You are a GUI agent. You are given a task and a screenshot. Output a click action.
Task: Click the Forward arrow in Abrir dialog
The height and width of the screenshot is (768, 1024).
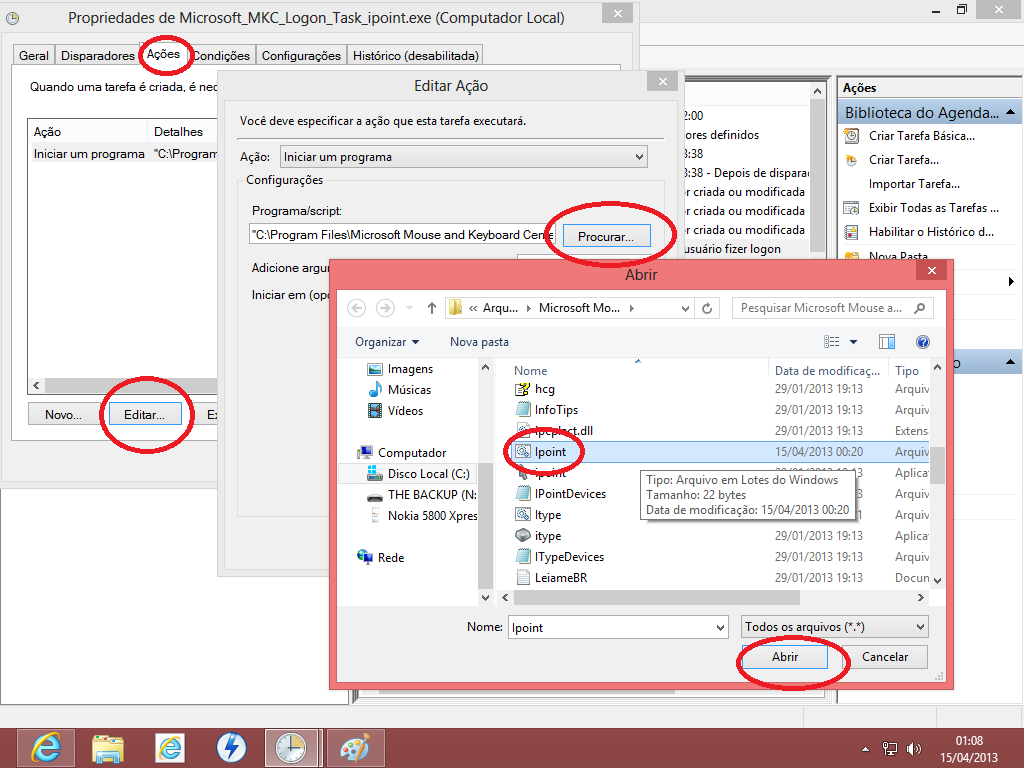click(x=385, y=308)
